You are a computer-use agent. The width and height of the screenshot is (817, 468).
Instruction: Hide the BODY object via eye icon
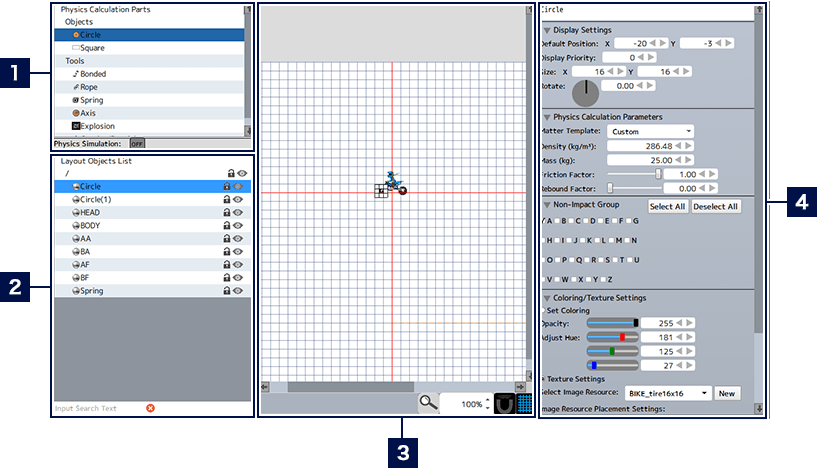pos(238,226)
